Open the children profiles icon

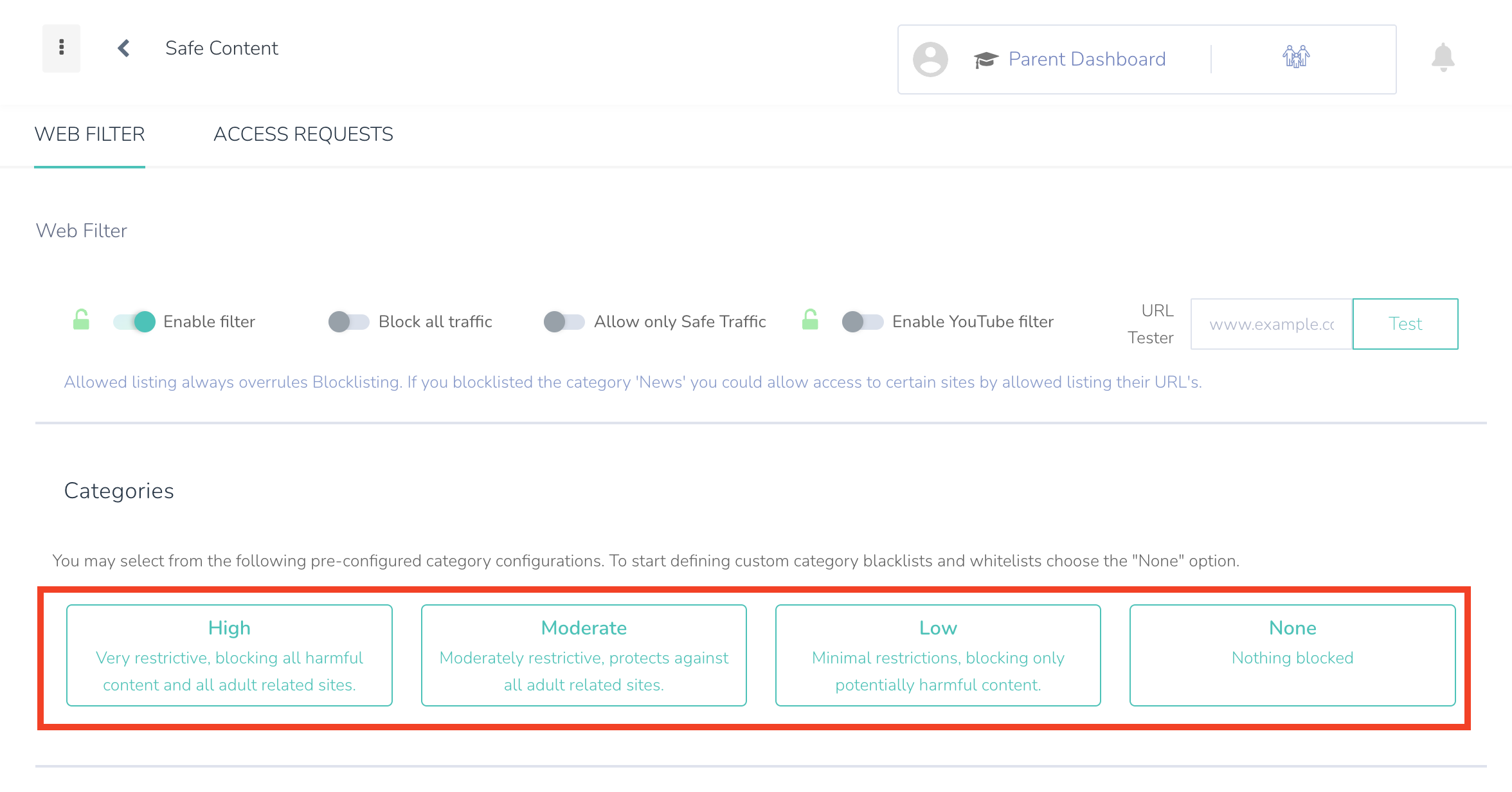click(x=1296, y=57)
